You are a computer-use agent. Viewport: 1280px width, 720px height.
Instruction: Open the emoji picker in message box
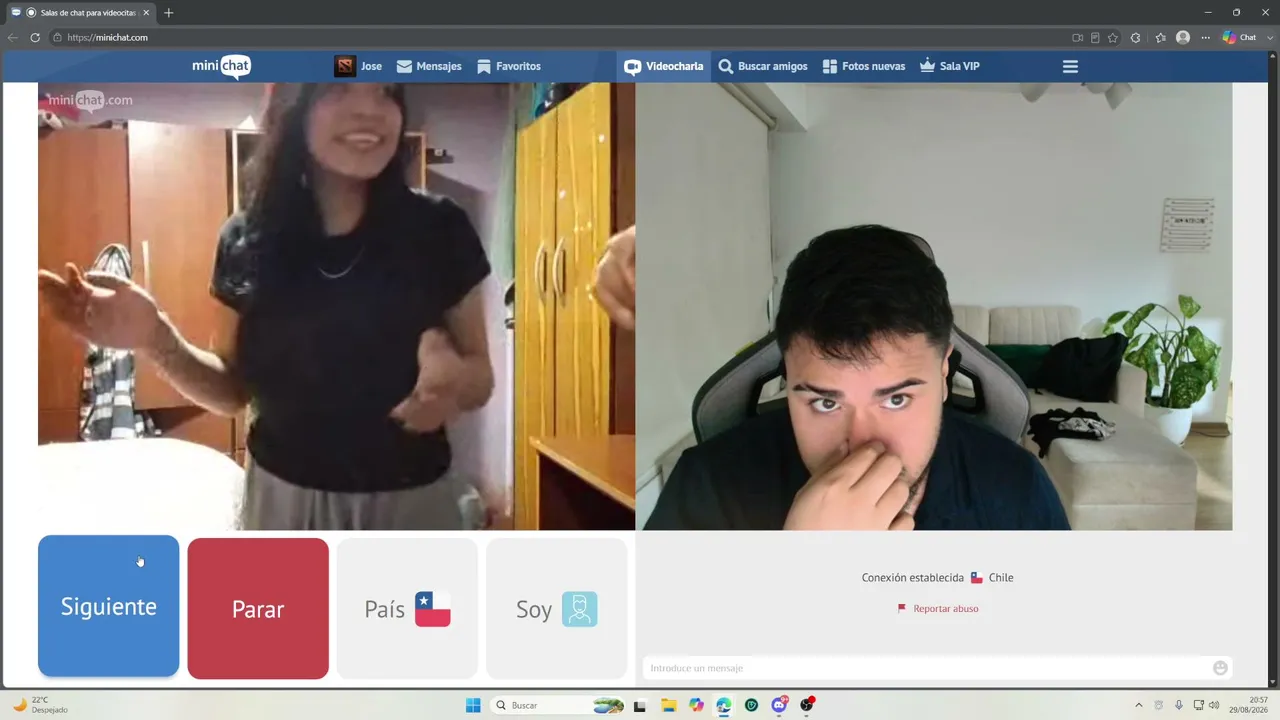click(1220, 668)
